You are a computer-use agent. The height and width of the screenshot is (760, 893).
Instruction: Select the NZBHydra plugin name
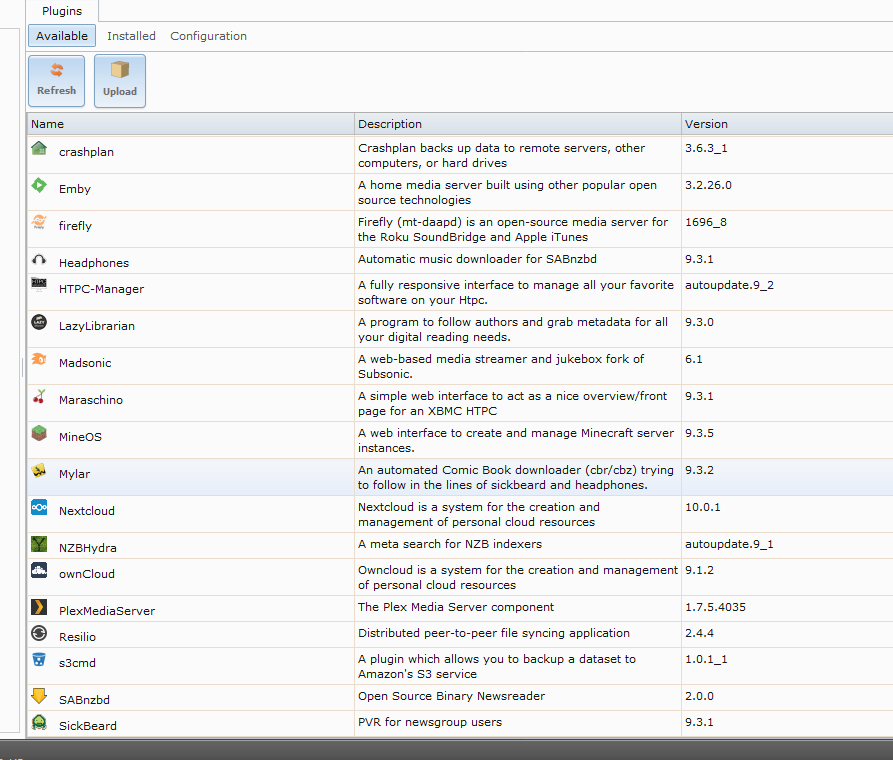pyautogui.click(x=88, y=549)
